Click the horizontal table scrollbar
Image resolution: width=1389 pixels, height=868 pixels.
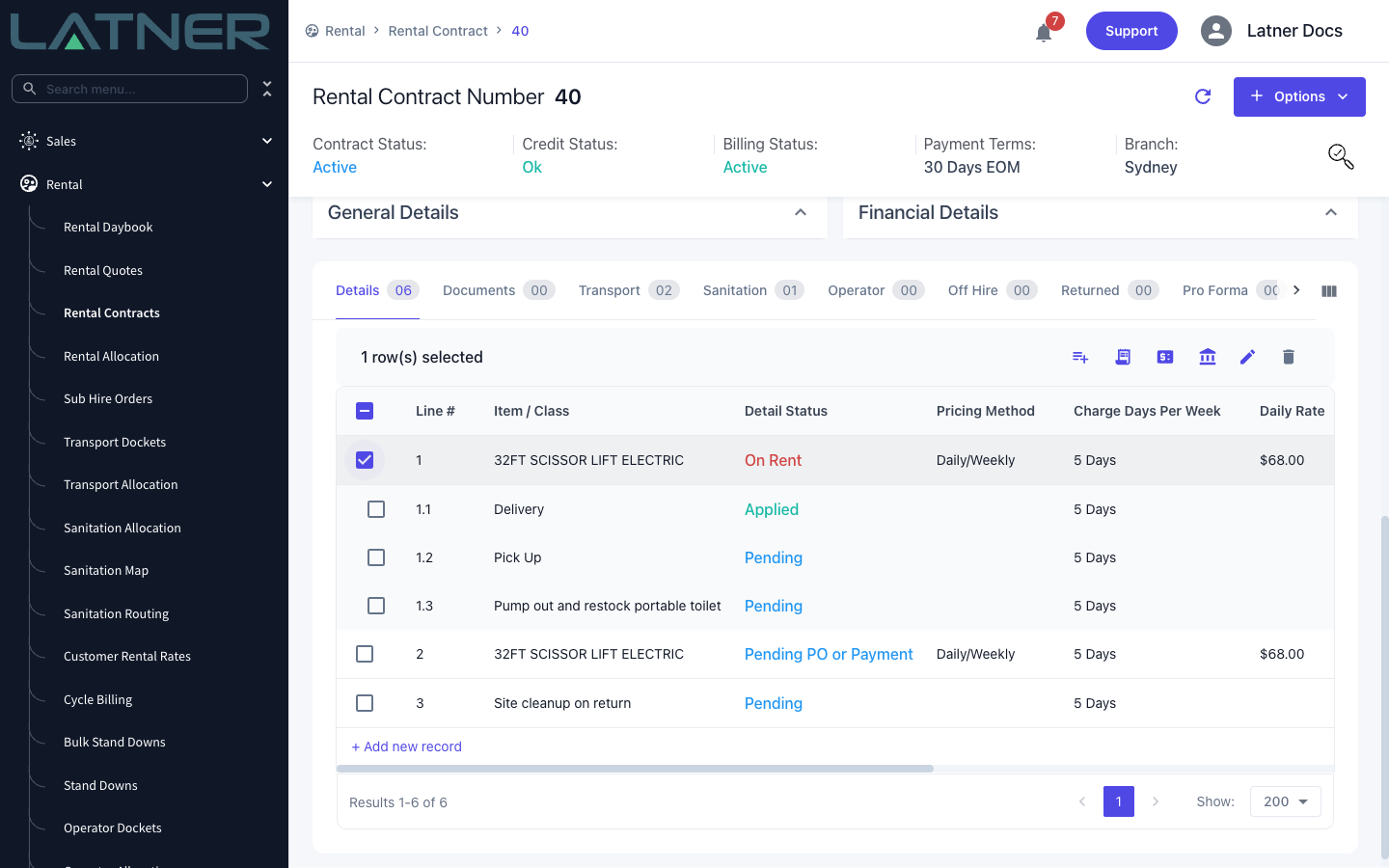635,769
